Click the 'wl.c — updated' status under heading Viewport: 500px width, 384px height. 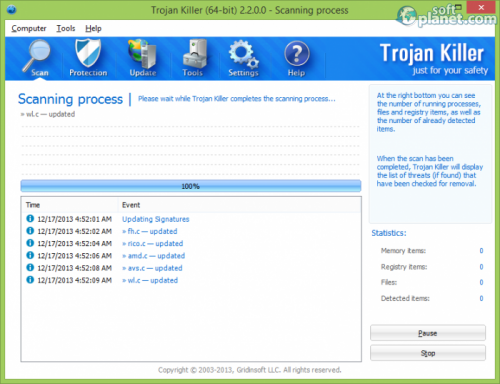point(48,114)
